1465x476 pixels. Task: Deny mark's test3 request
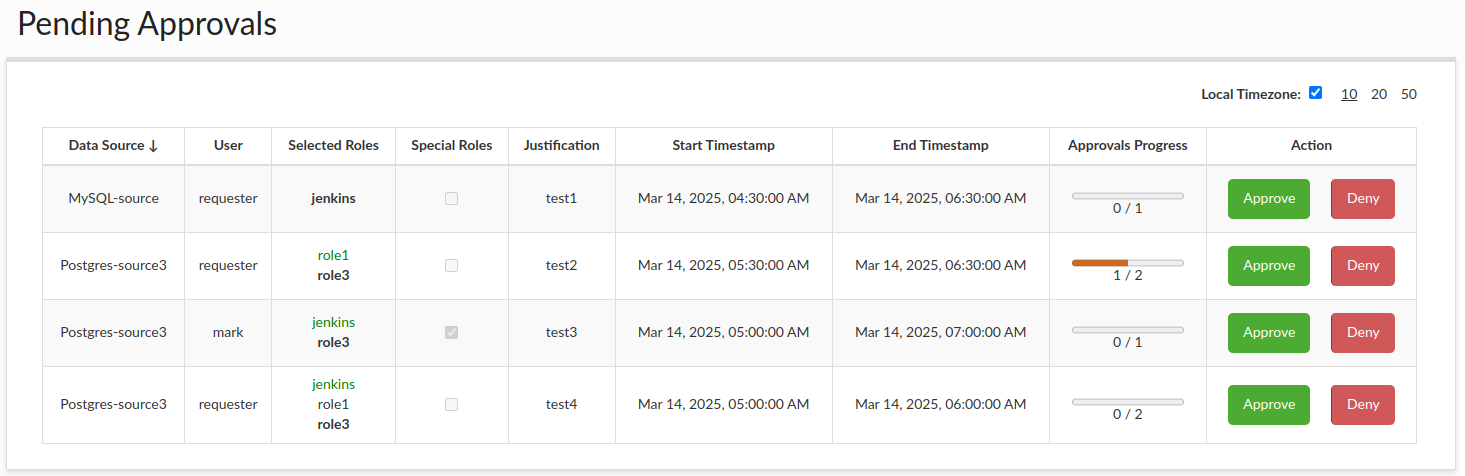click(x=1363, y=333)
